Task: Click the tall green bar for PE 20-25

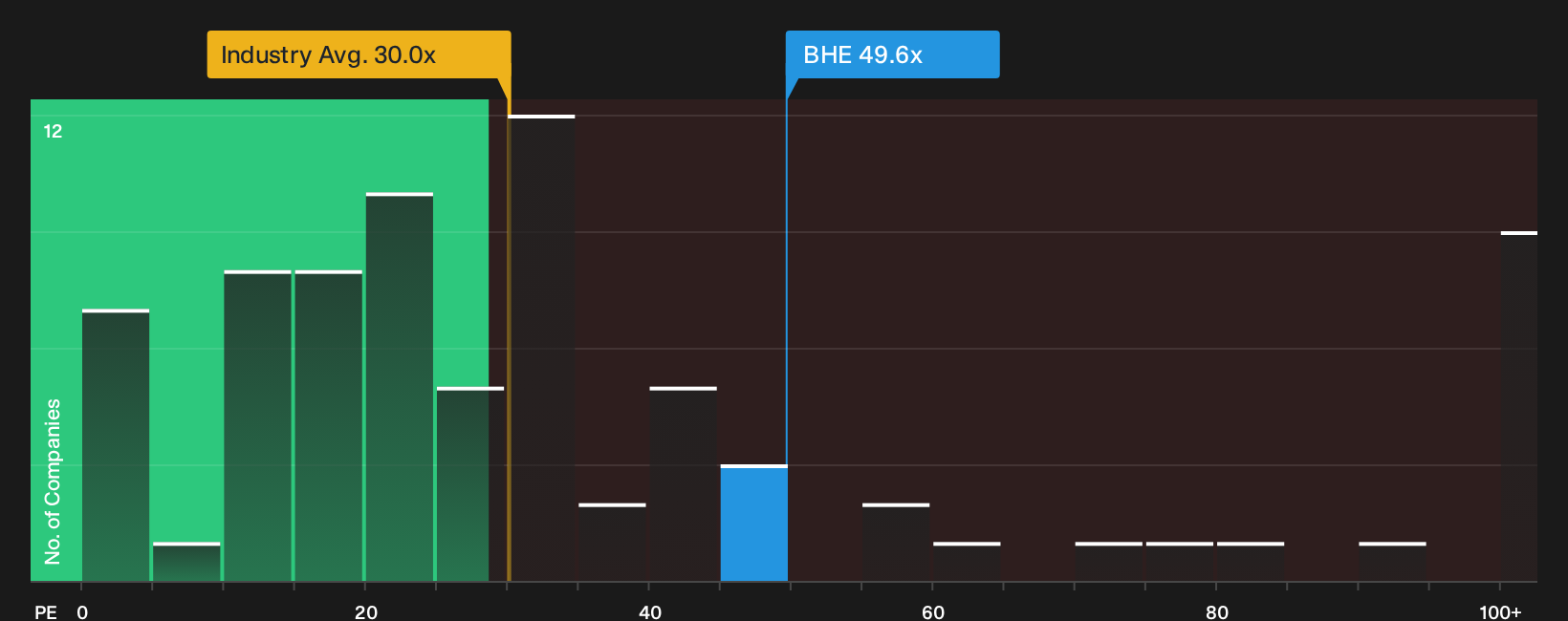Action: tap(400, 387)
